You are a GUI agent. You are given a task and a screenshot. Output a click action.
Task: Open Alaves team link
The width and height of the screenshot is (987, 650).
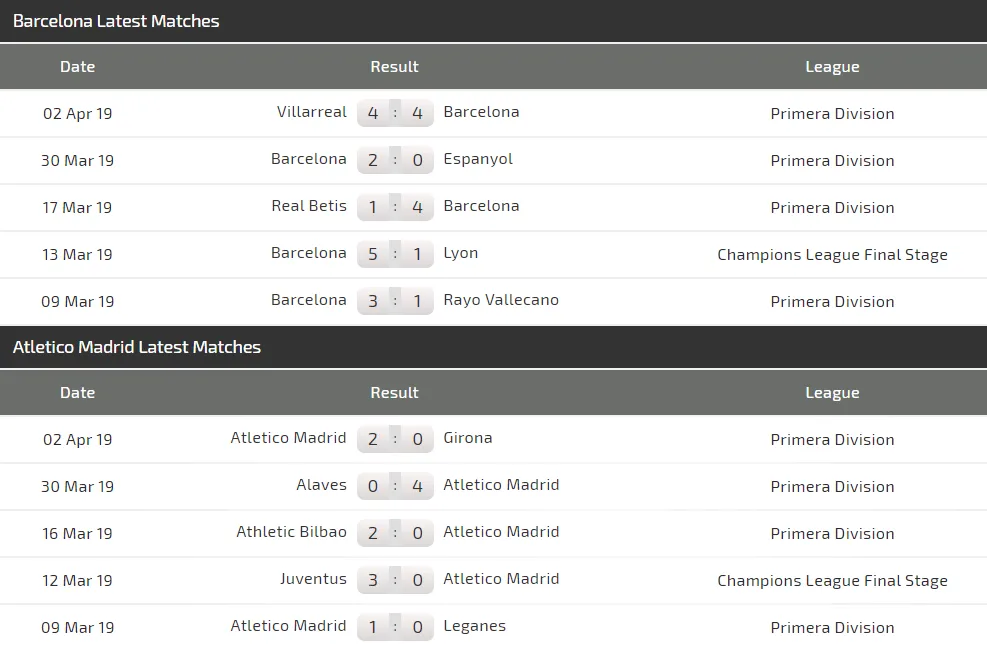click(x=321, y=485)
